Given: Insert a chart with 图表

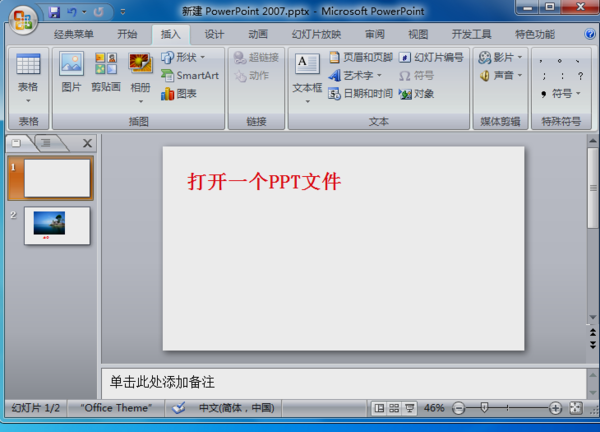Looking at the screenshot, I should (179, 93).
